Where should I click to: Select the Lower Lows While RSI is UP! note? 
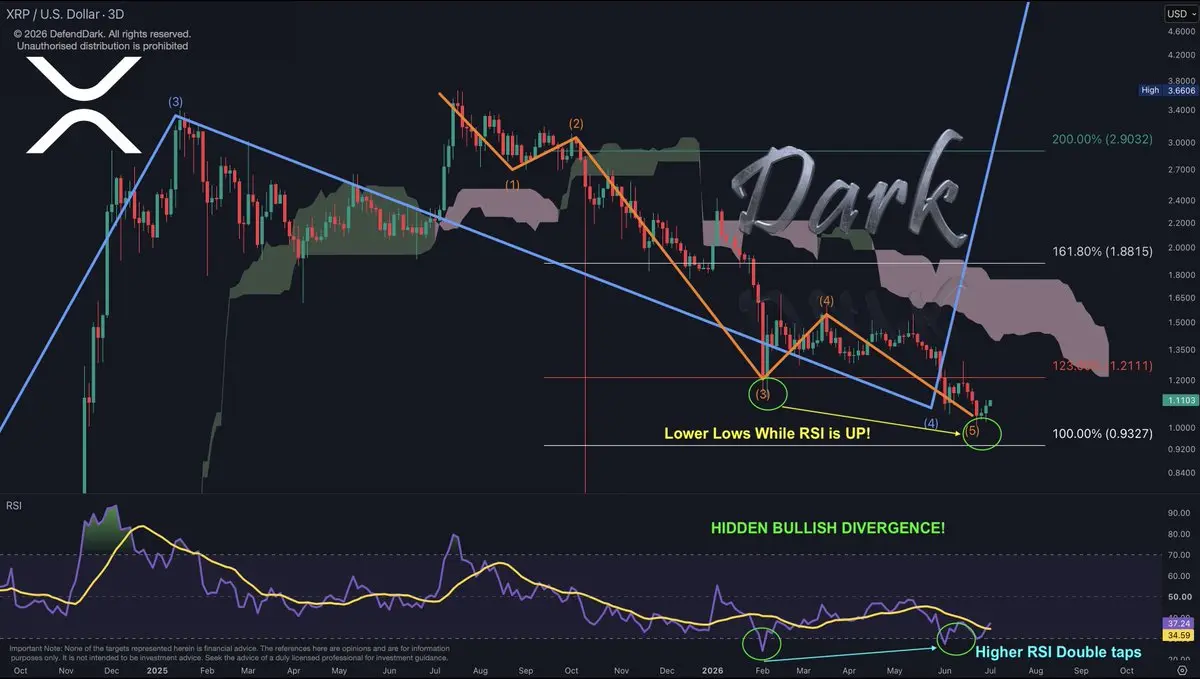(x=768, y=434)
